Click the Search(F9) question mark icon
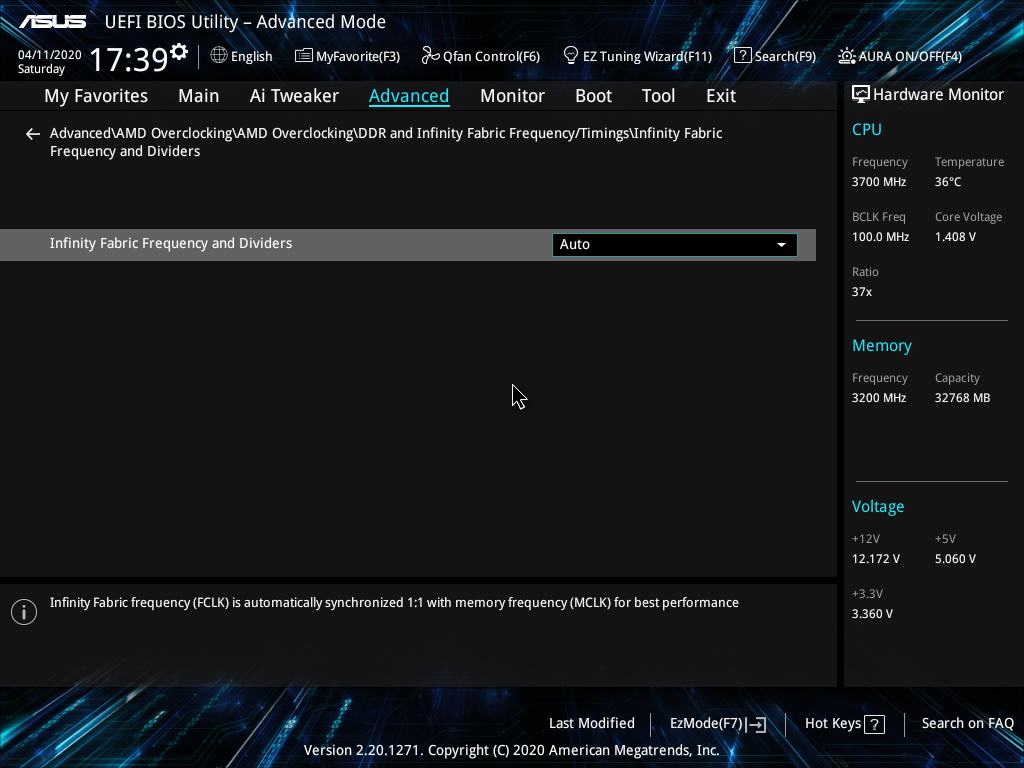 (x=743, y=56)
